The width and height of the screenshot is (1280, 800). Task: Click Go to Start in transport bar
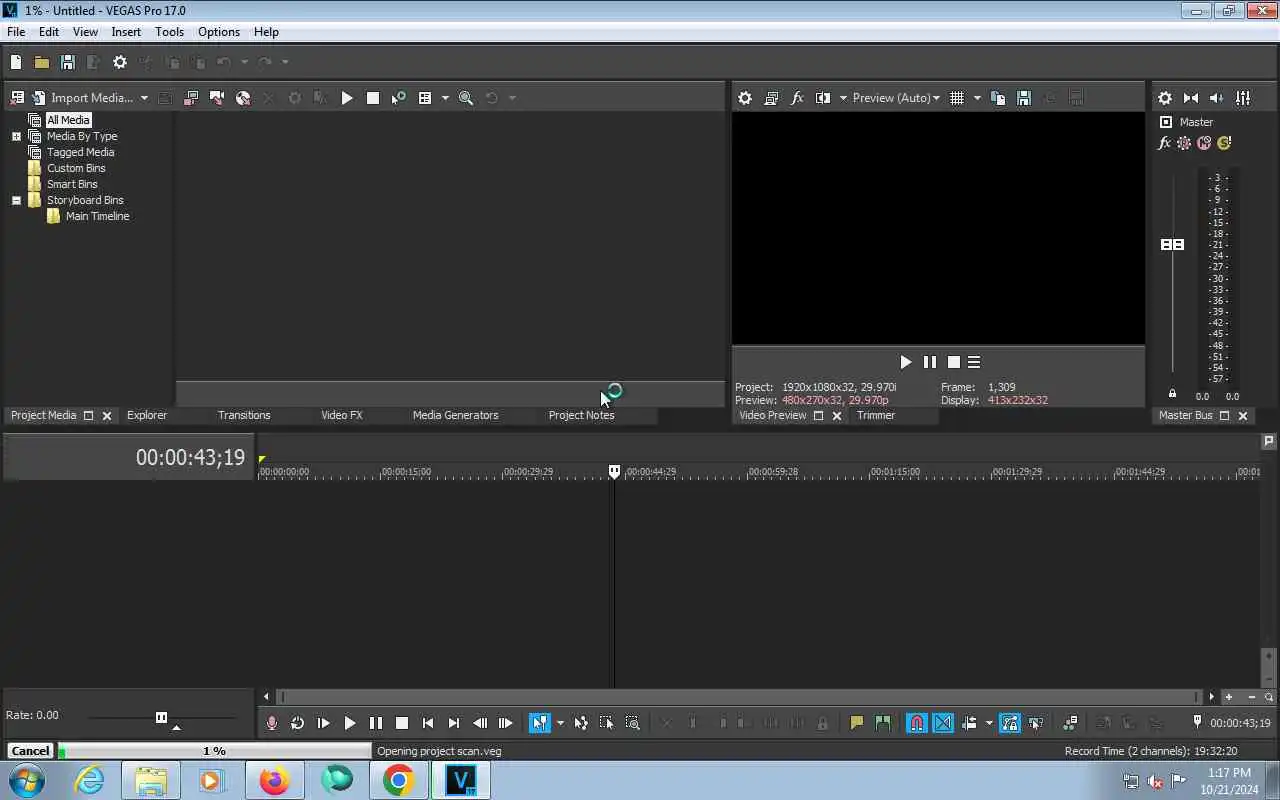click(428, 723)
